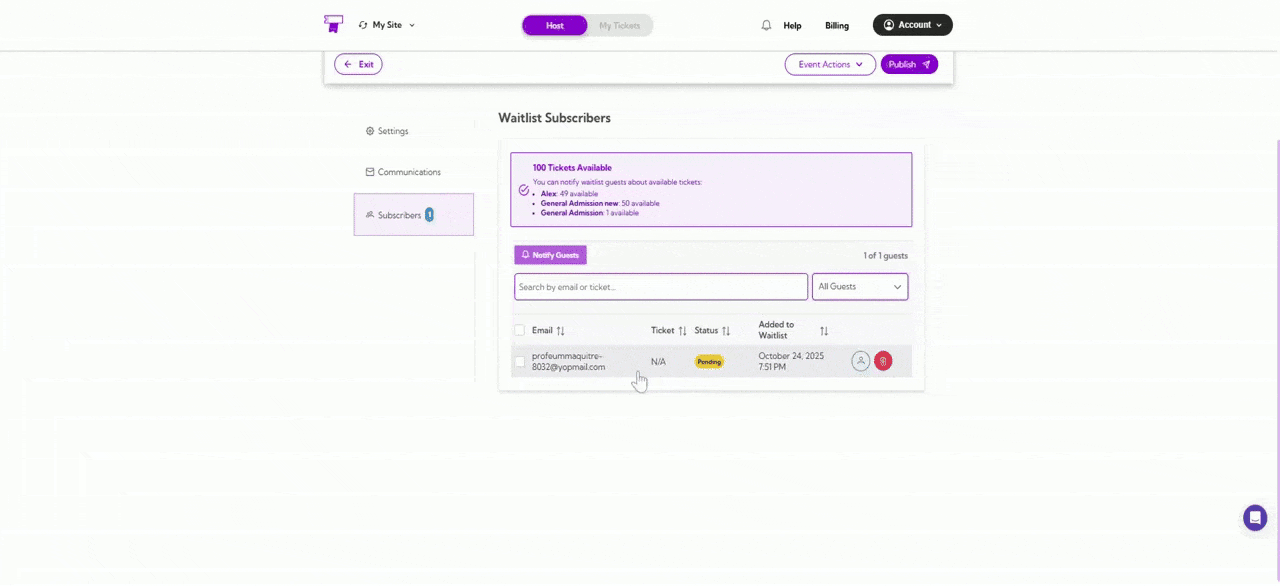Open the Account menu chevron
Image resolution: width=1280 pixels, height=586 pixels.
(x=938, y=25)
